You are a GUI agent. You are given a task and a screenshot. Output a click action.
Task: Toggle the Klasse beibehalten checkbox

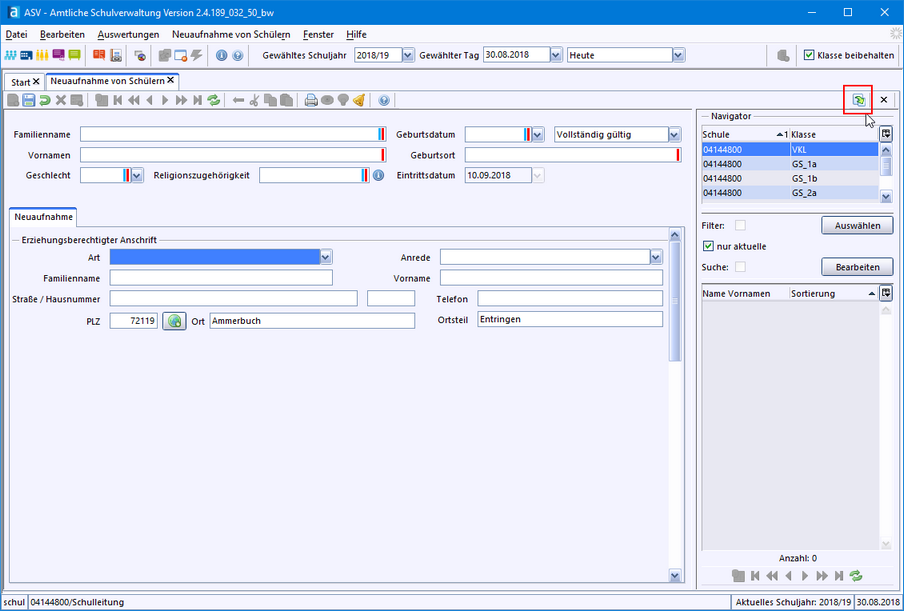(809, 55)
